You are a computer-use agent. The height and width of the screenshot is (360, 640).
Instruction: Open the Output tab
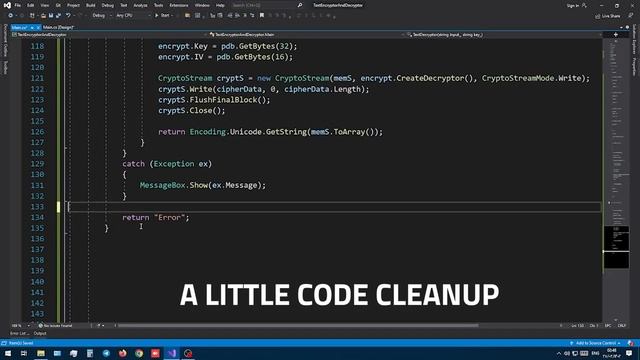pos(40,333)
